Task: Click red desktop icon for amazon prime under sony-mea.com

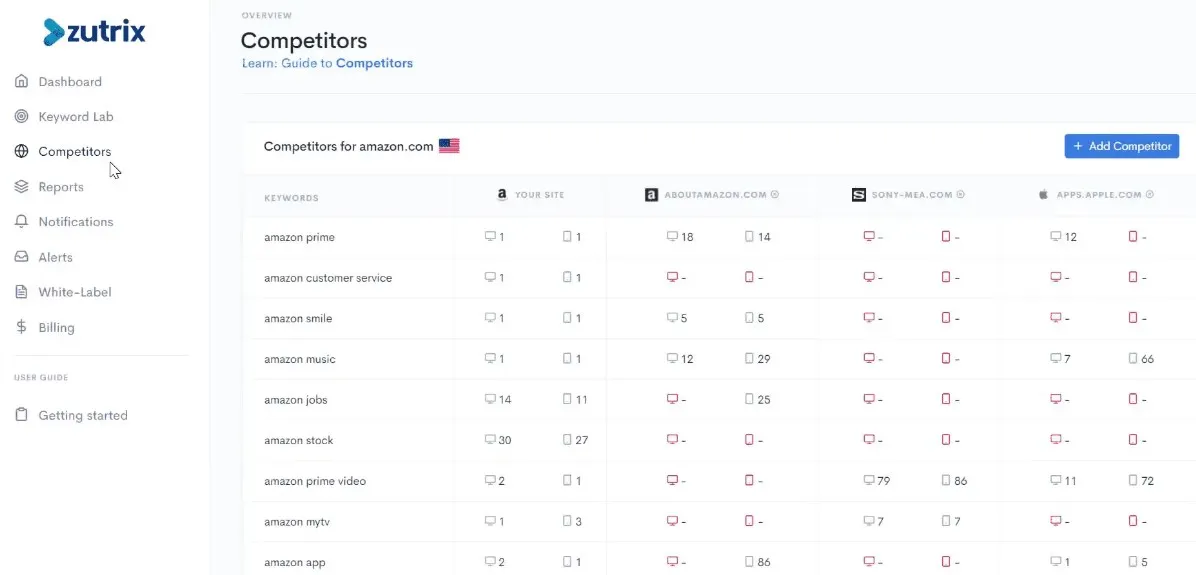Action: [869, 236]
